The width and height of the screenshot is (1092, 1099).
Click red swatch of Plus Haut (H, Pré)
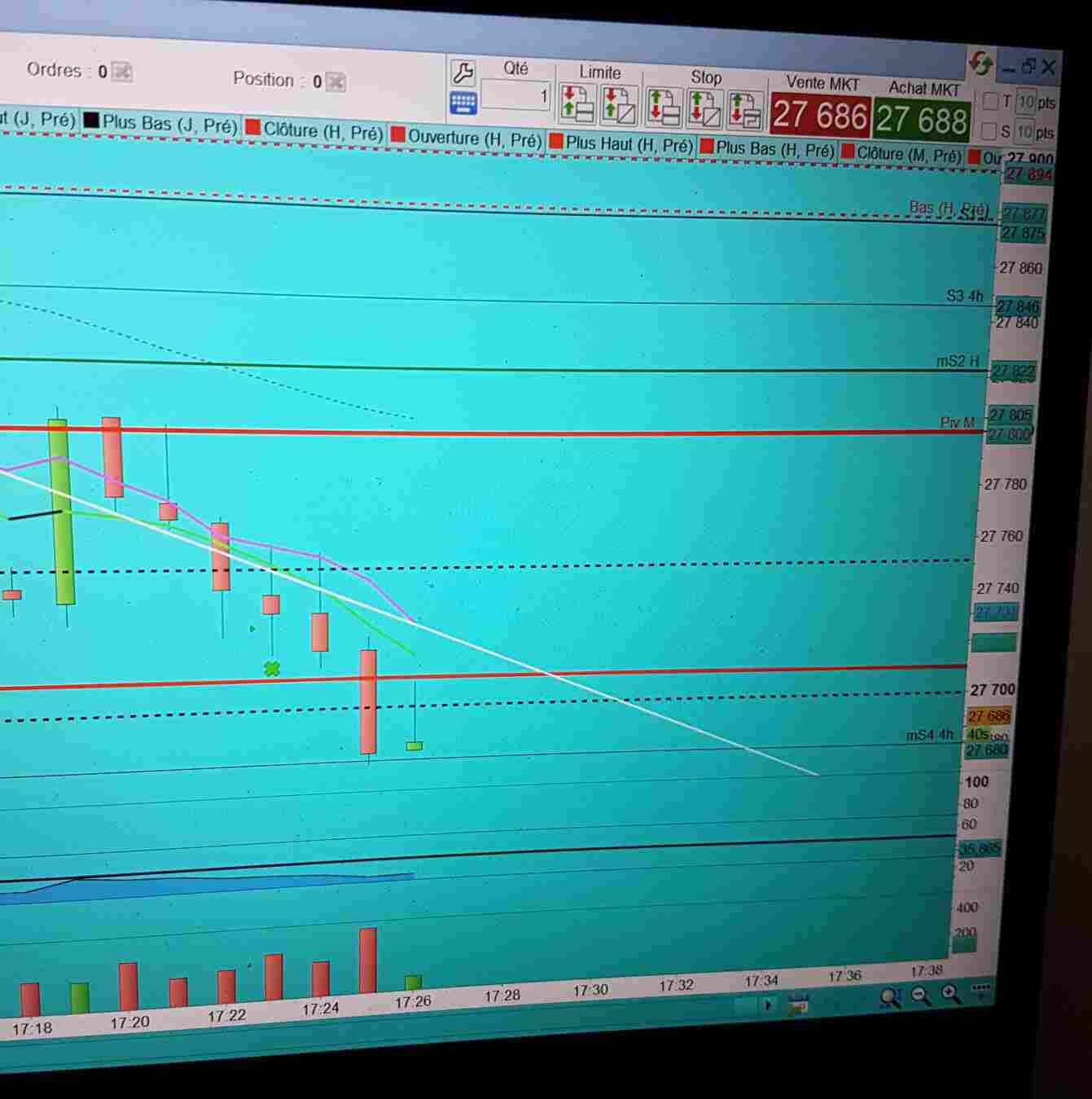556,142
